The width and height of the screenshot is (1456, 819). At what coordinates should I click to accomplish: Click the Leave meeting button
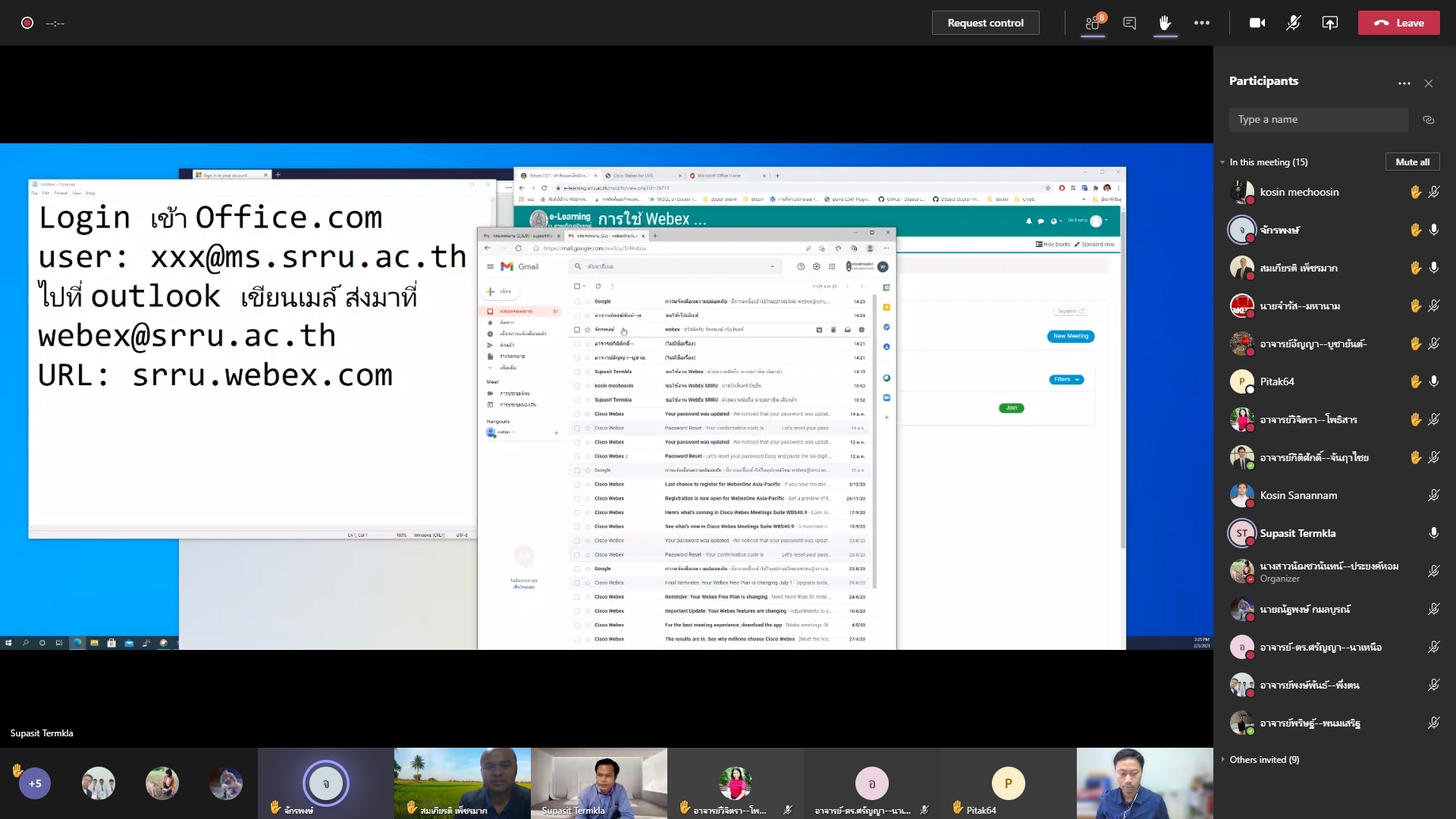pos(1398,23)
